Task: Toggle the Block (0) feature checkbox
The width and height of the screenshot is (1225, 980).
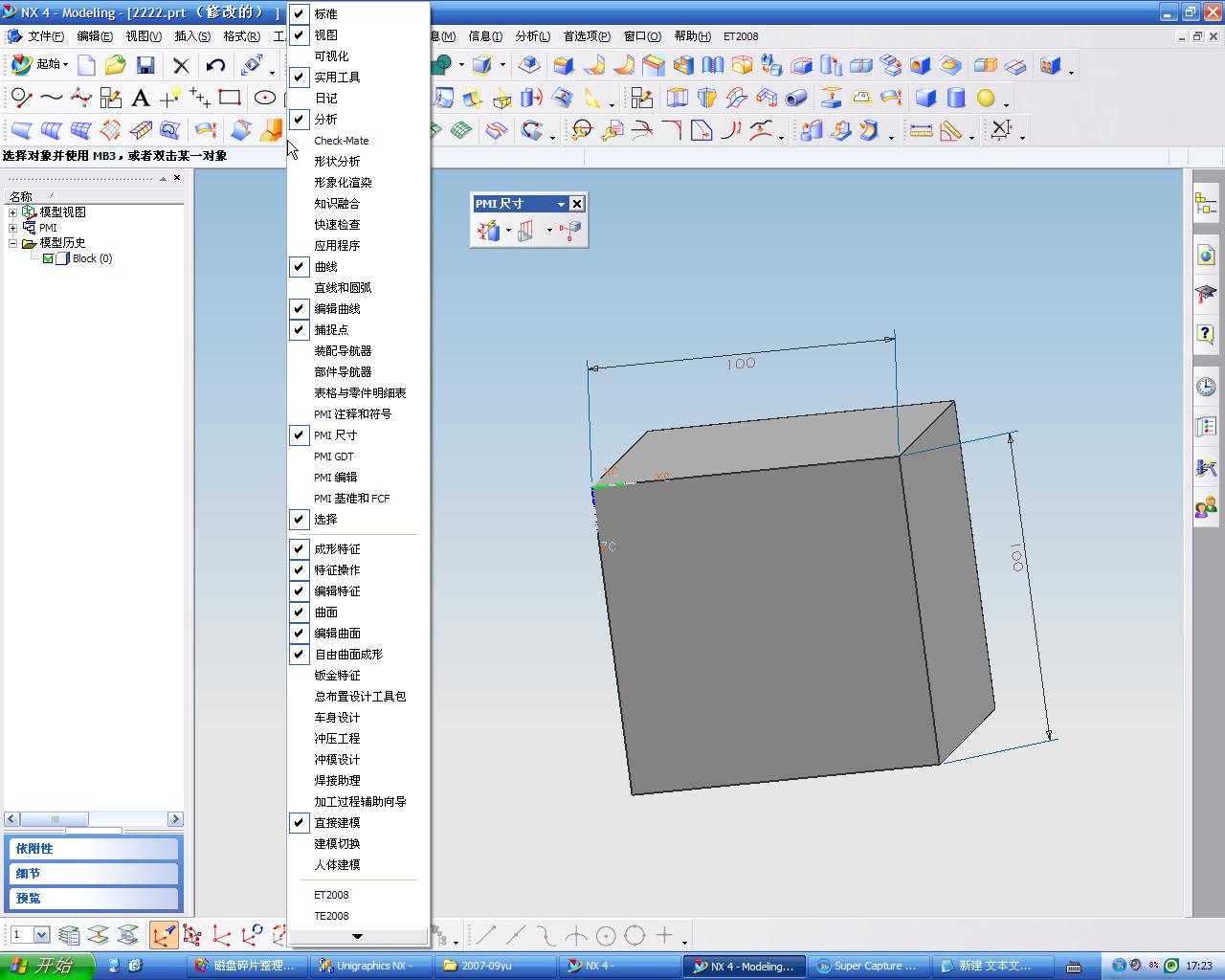Action: click(x=48, y=258)
